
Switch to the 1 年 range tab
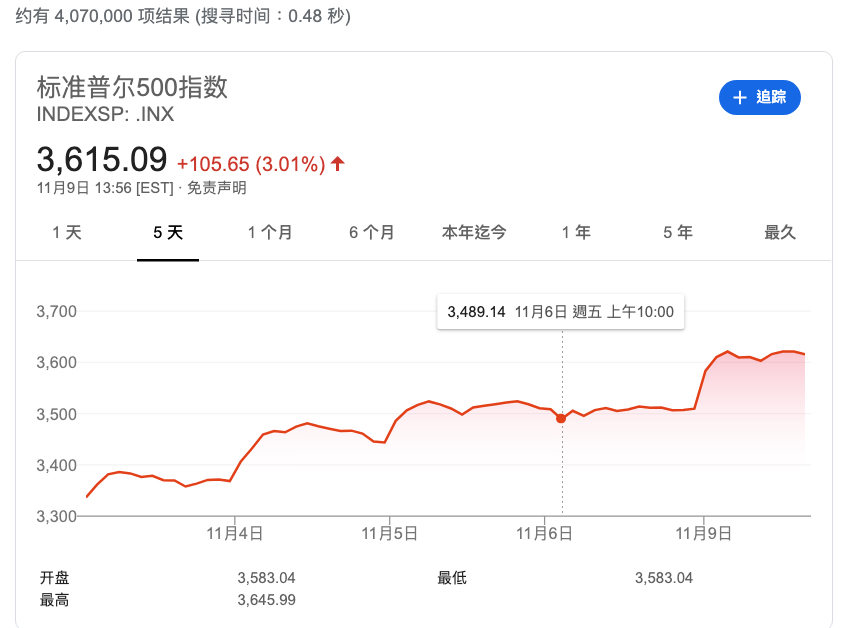click(576, 233)
